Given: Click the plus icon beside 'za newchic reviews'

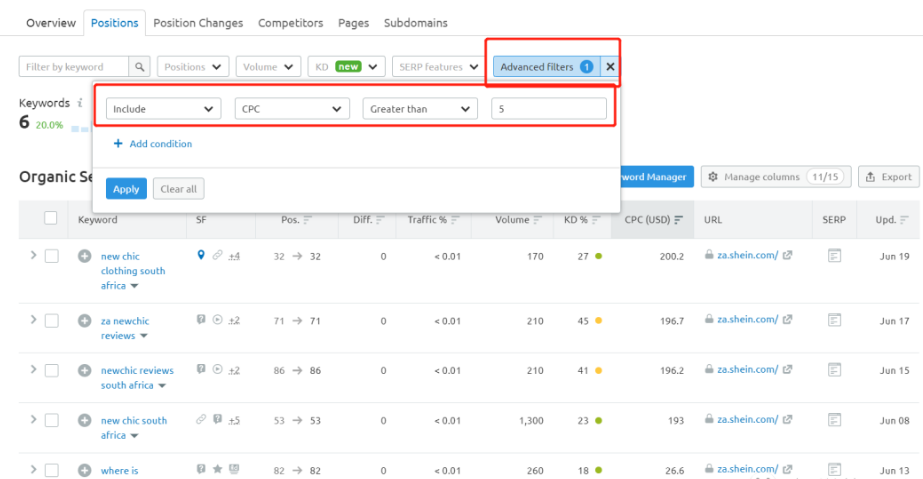Looking at the screenshot, I should click(x=85, y=321).
